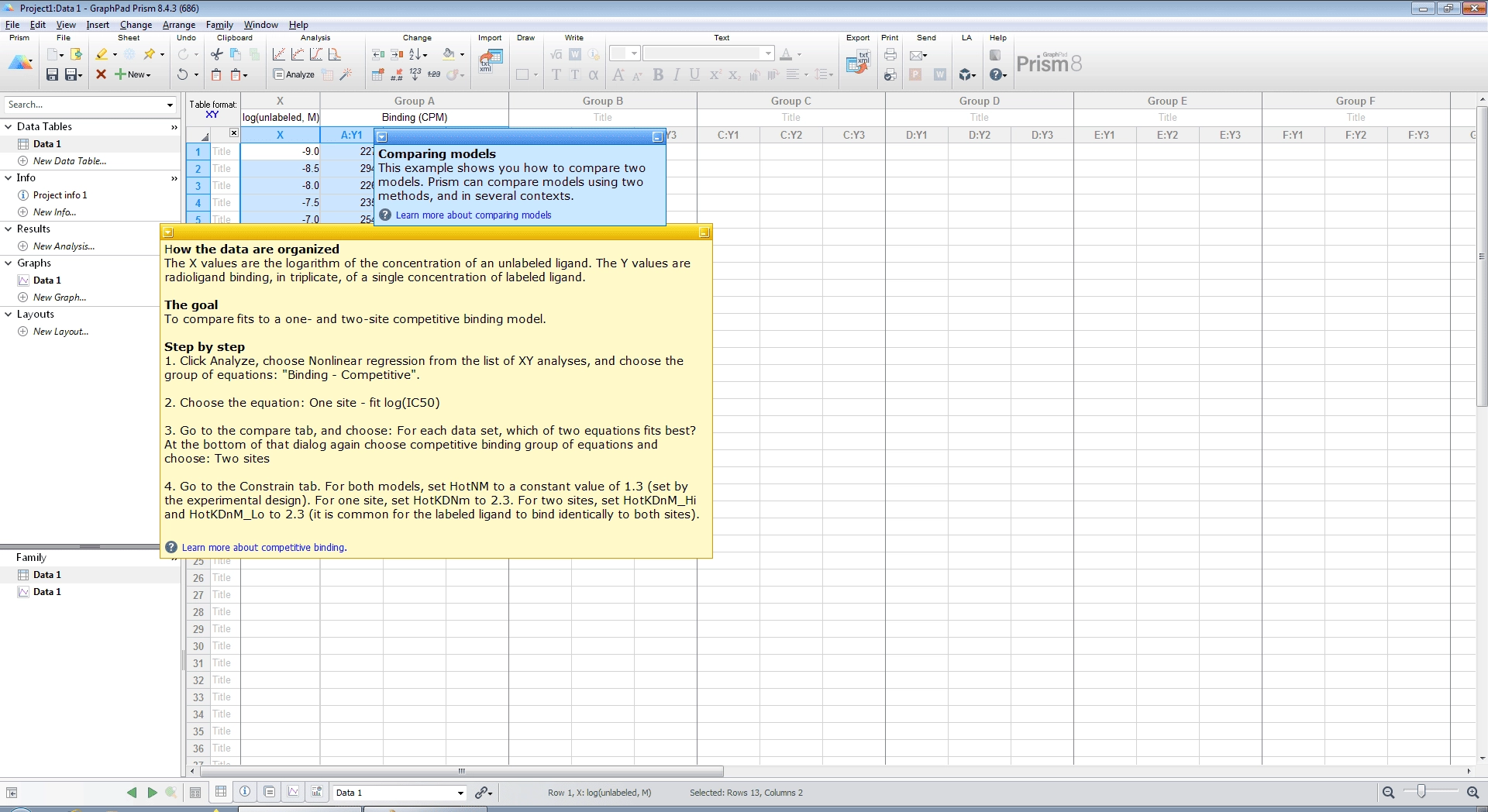Collapse the Layouts section
1488x812 pixels.
9,315
